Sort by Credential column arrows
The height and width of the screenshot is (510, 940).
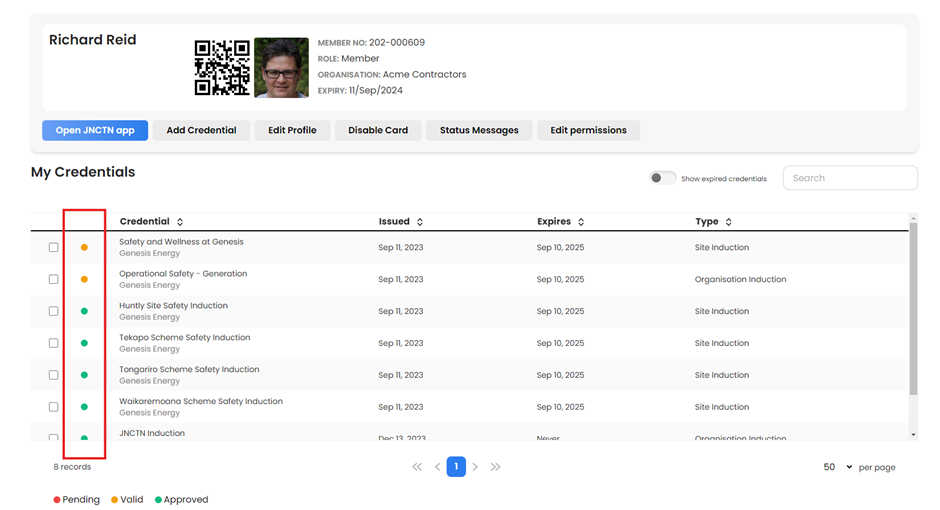pos(180,222)
